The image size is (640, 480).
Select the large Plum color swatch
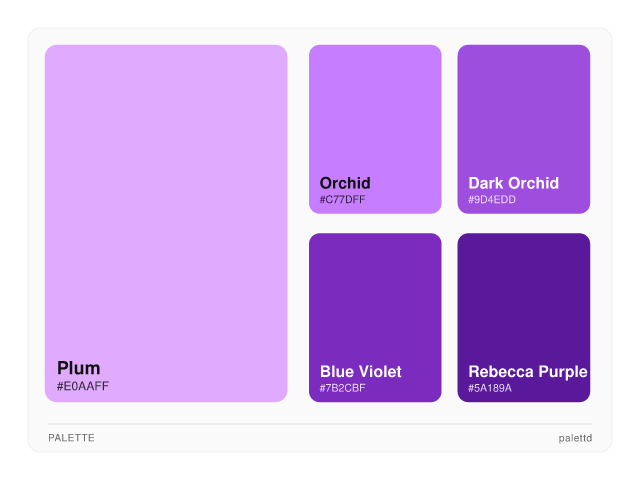pos(166,200)
